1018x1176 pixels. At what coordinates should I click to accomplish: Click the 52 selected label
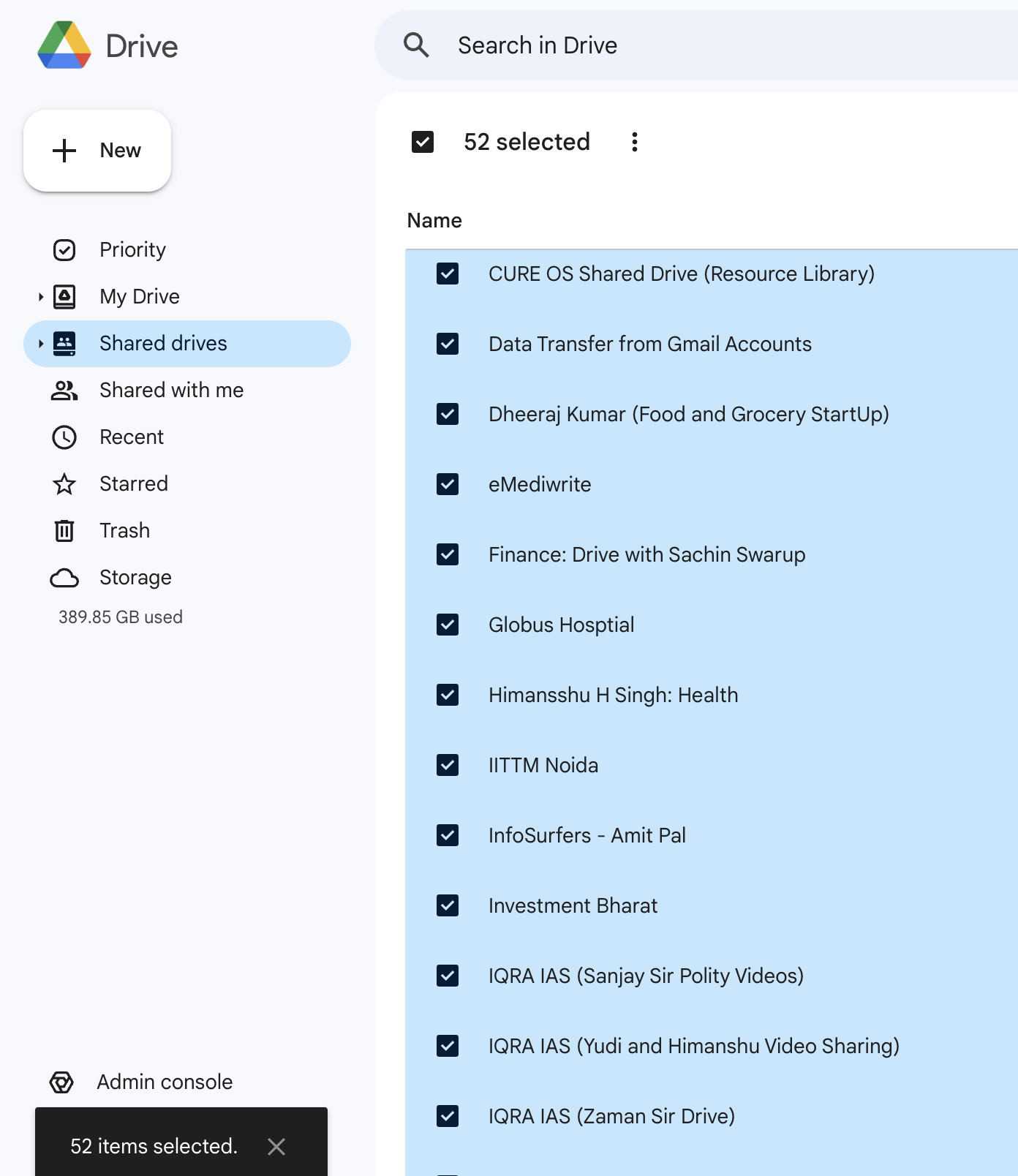coord(527,142)
